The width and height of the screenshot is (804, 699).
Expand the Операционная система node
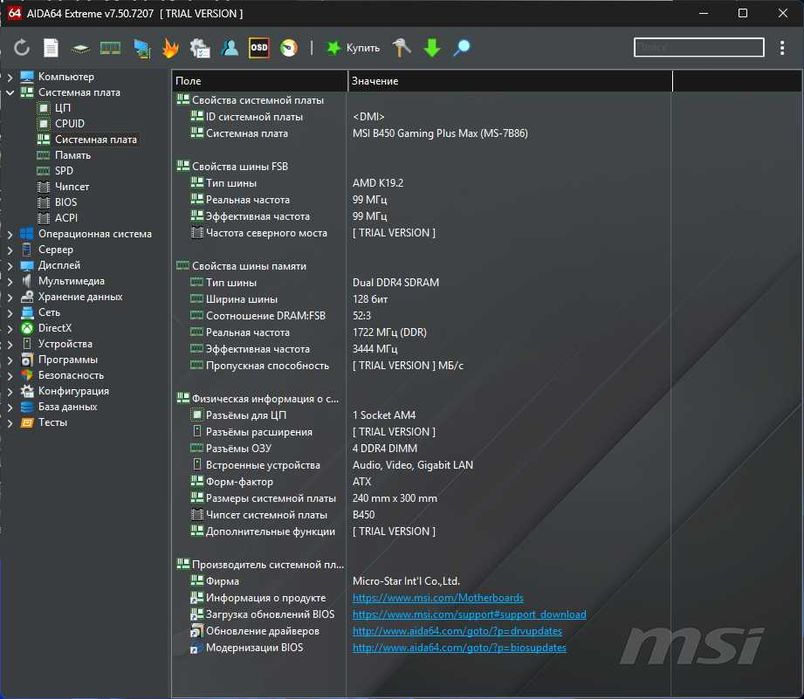[10, 234]
